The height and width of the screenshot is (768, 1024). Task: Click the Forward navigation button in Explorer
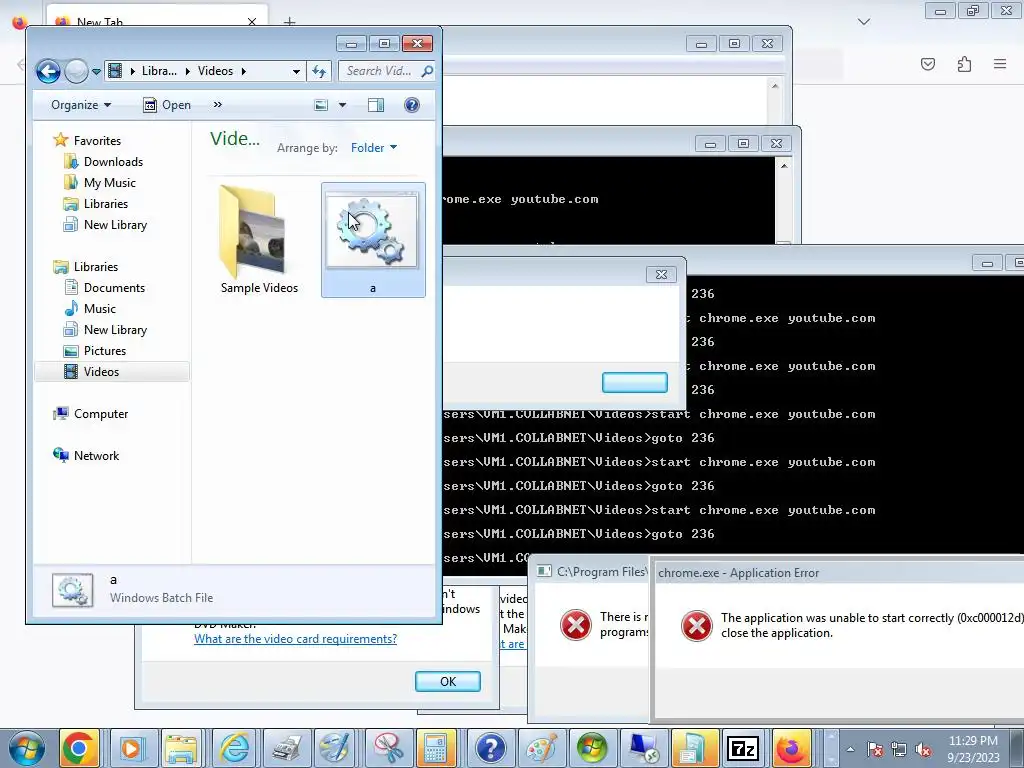coord(76,71)
